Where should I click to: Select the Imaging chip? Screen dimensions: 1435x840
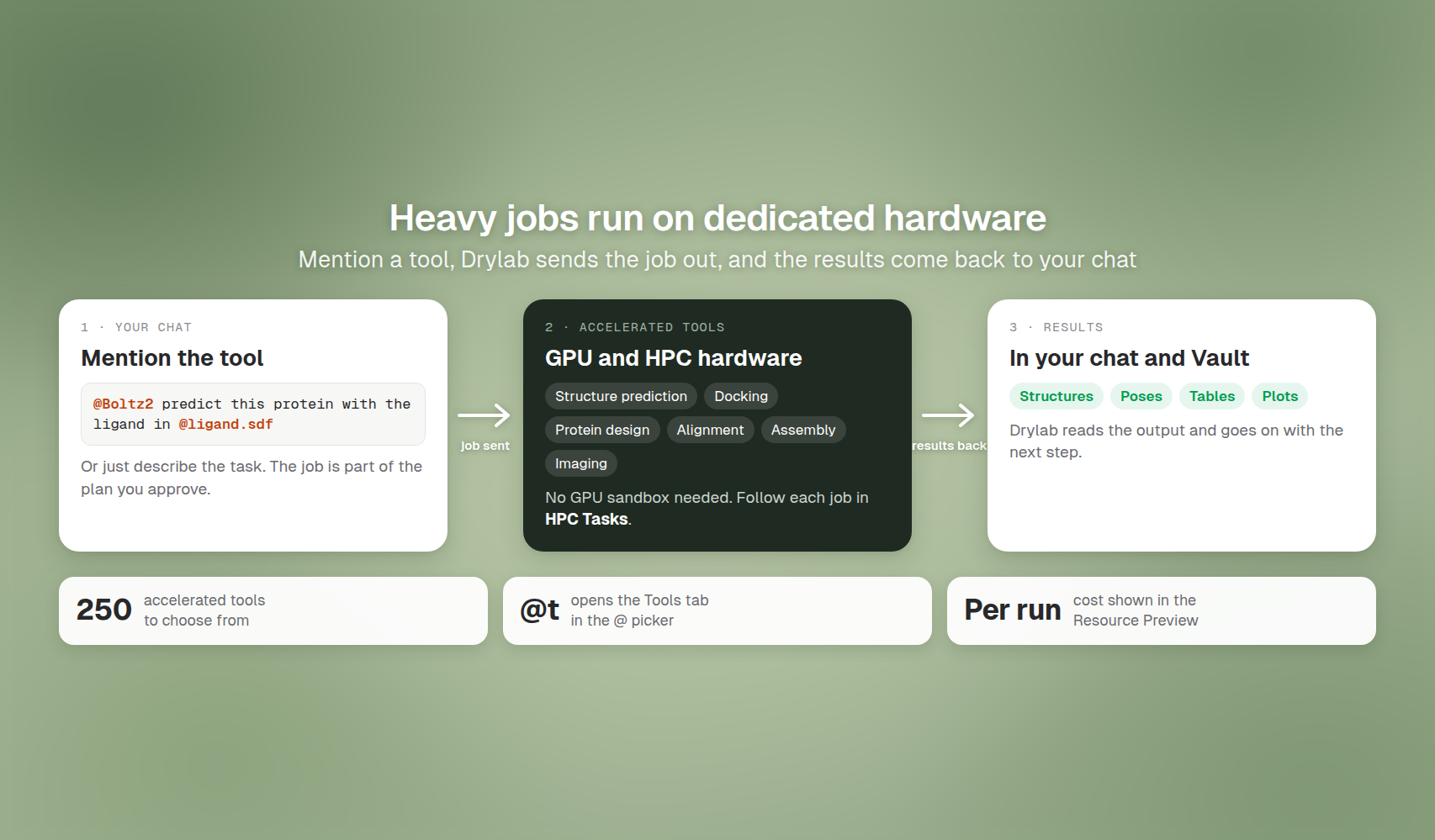click(581, 463)
